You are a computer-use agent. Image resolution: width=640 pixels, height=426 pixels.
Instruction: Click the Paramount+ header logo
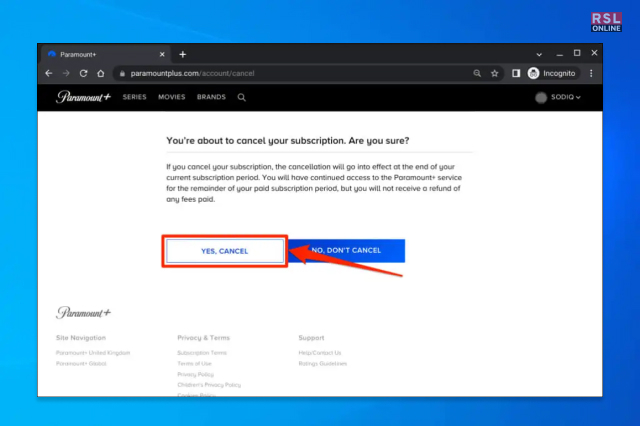click(84, 97)
